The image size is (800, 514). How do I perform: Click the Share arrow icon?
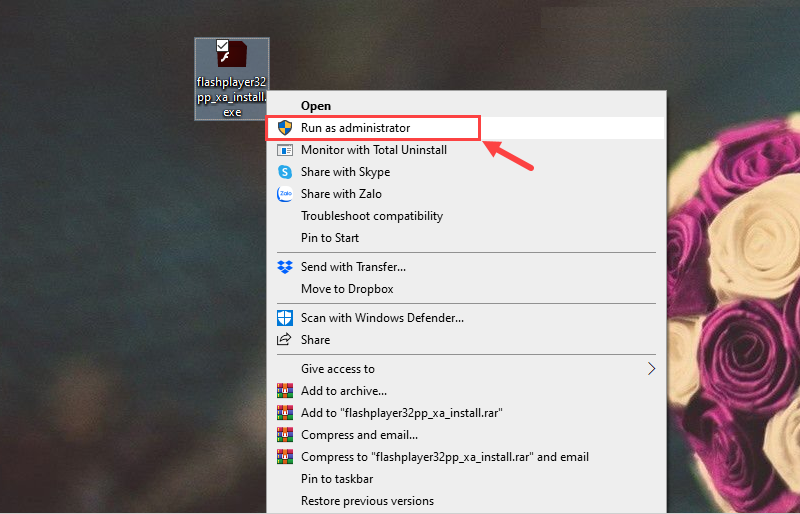point(284,339)
